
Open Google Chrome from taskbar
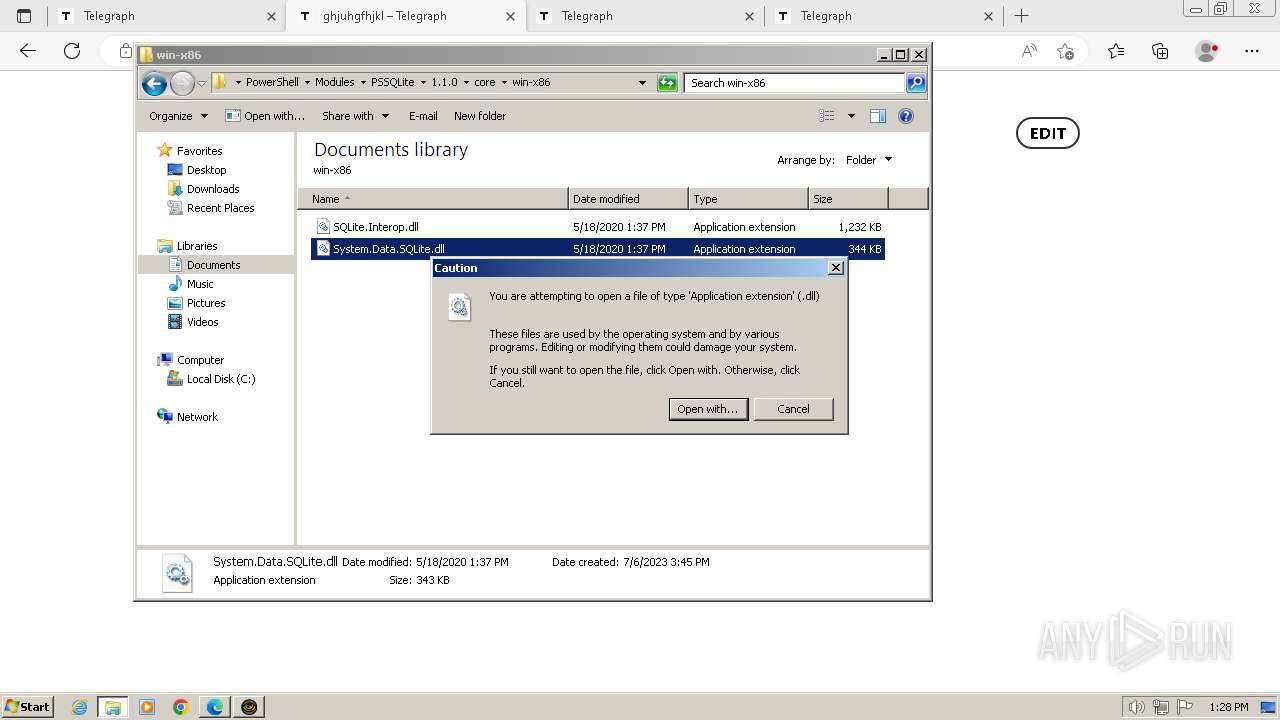181,707
